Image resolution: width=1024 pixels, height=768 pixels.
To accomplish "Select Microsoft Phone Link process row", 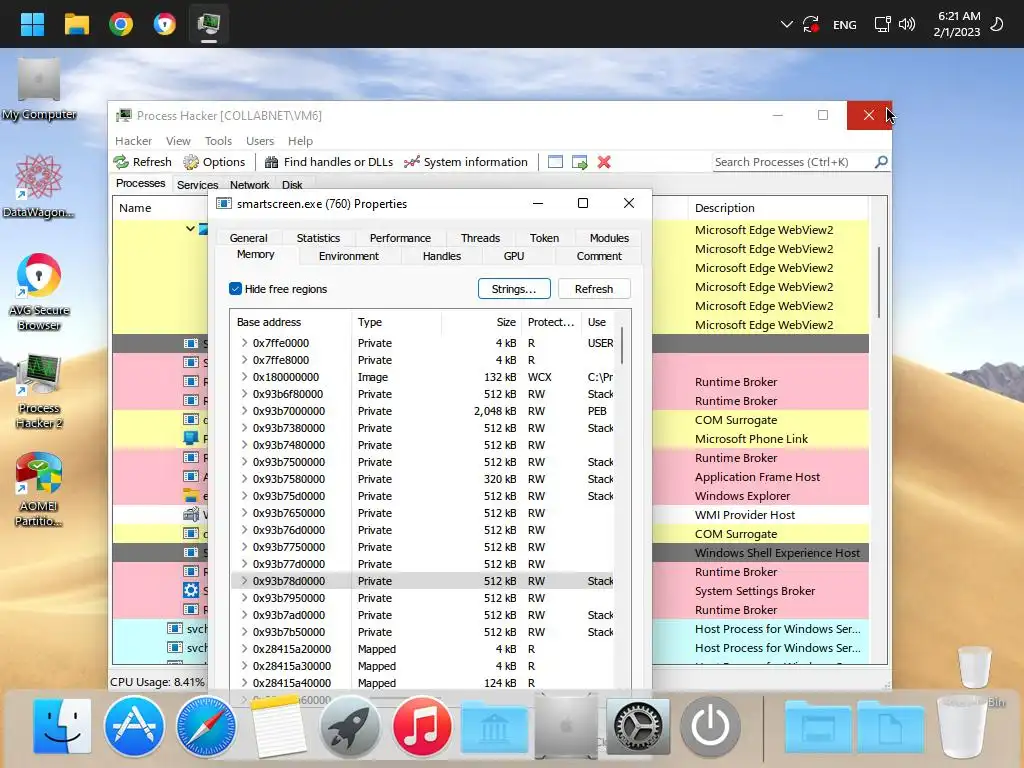I will click(490, 439).
